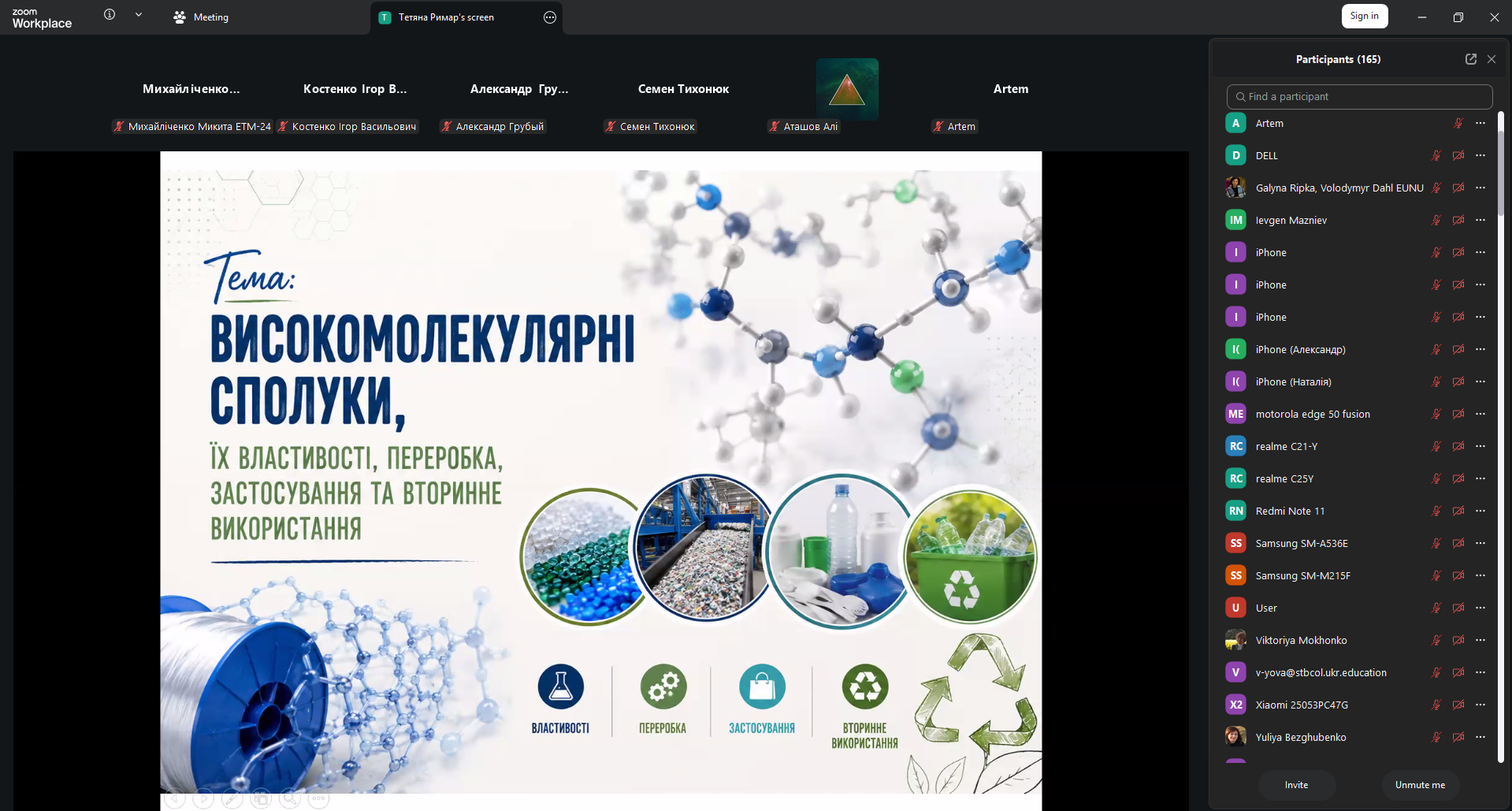Toggle the camera icon for DELL
Screen dimensions: 1512x811
click(1458, 155)
